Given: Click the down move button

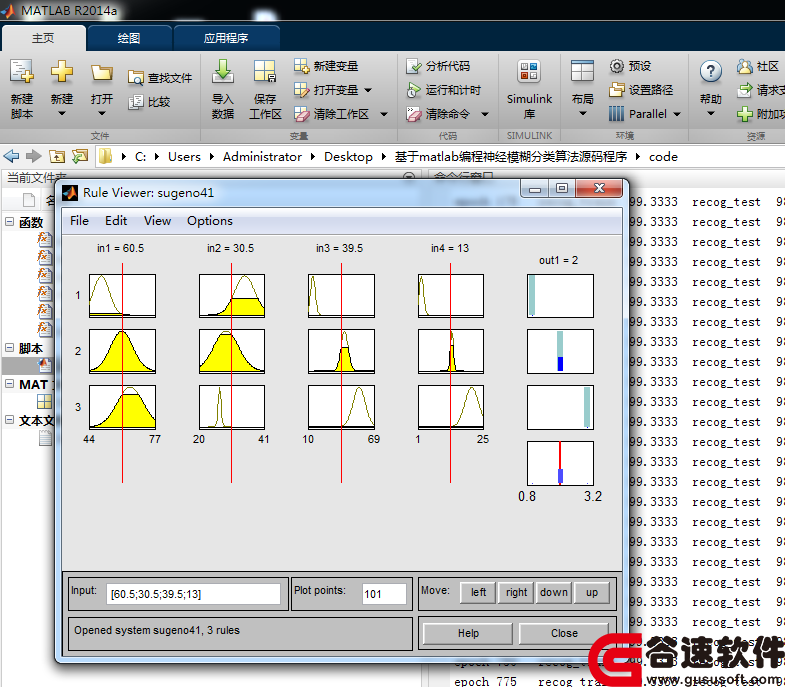Looking at the screenshot, I should [x=554, y=592].
